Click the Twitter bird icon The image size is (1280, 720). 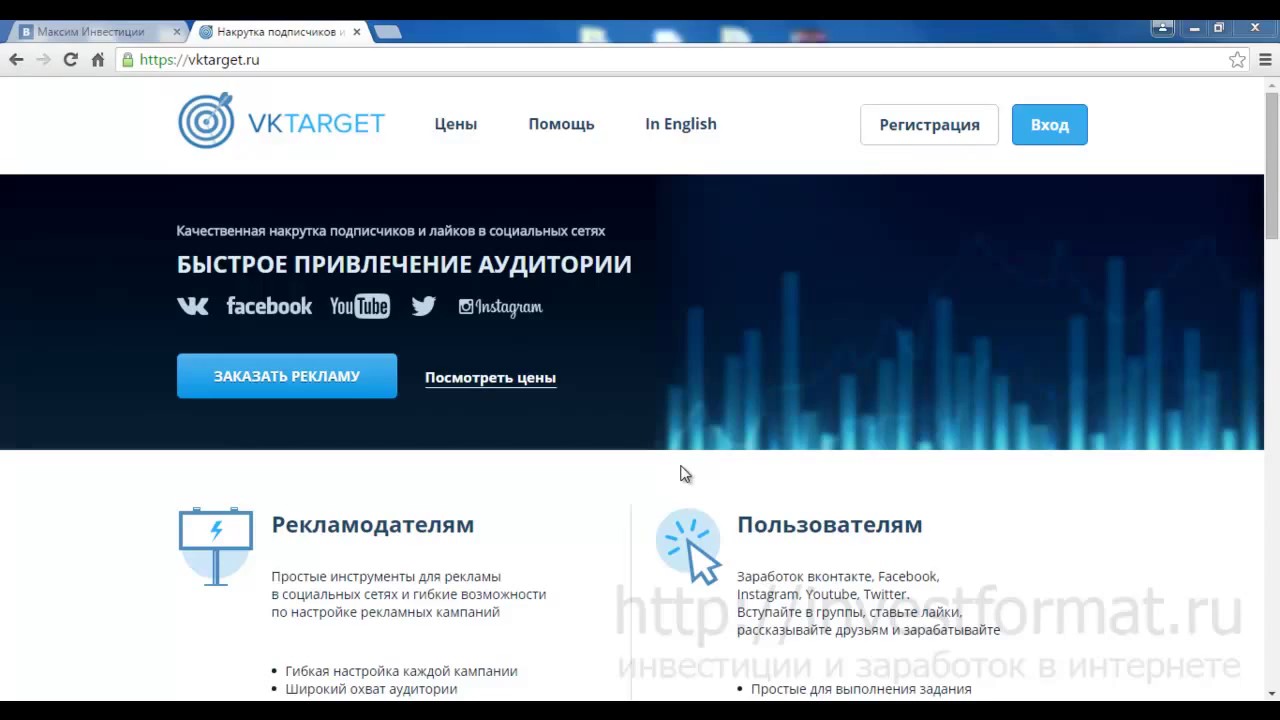pyautogui.click(x=424, y=306)
